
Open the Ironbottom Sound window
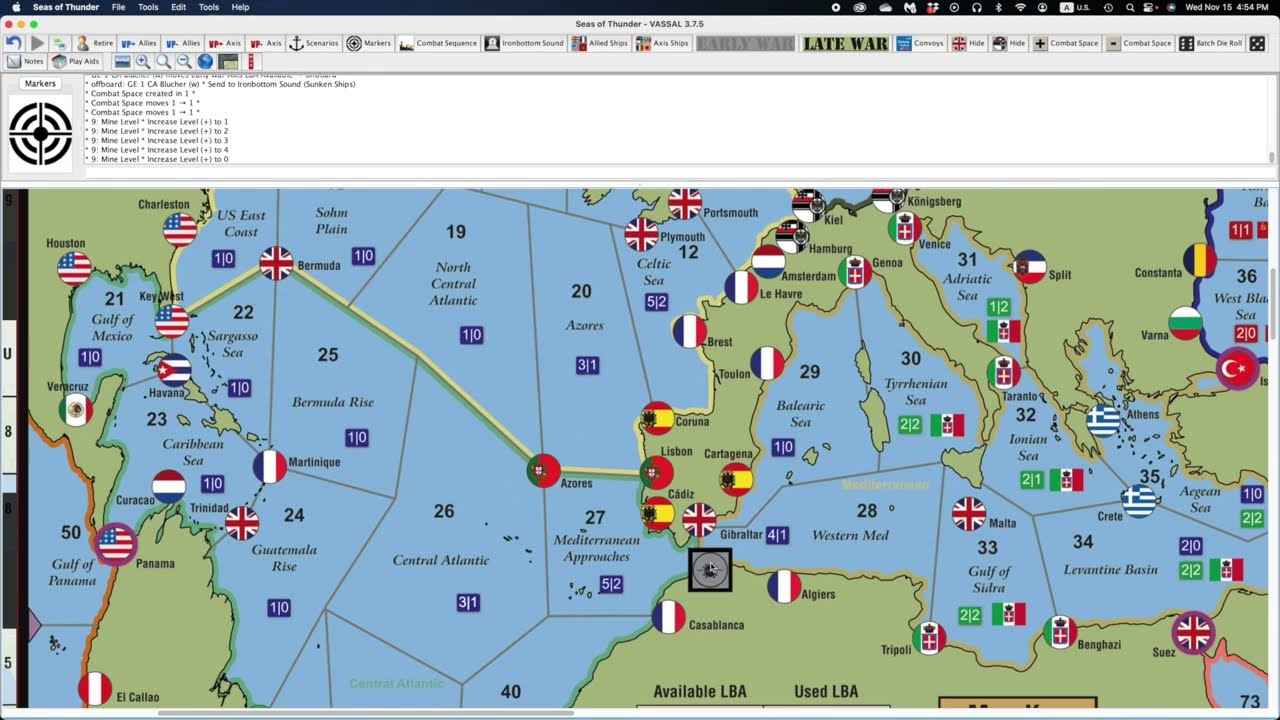coord(524,43)
